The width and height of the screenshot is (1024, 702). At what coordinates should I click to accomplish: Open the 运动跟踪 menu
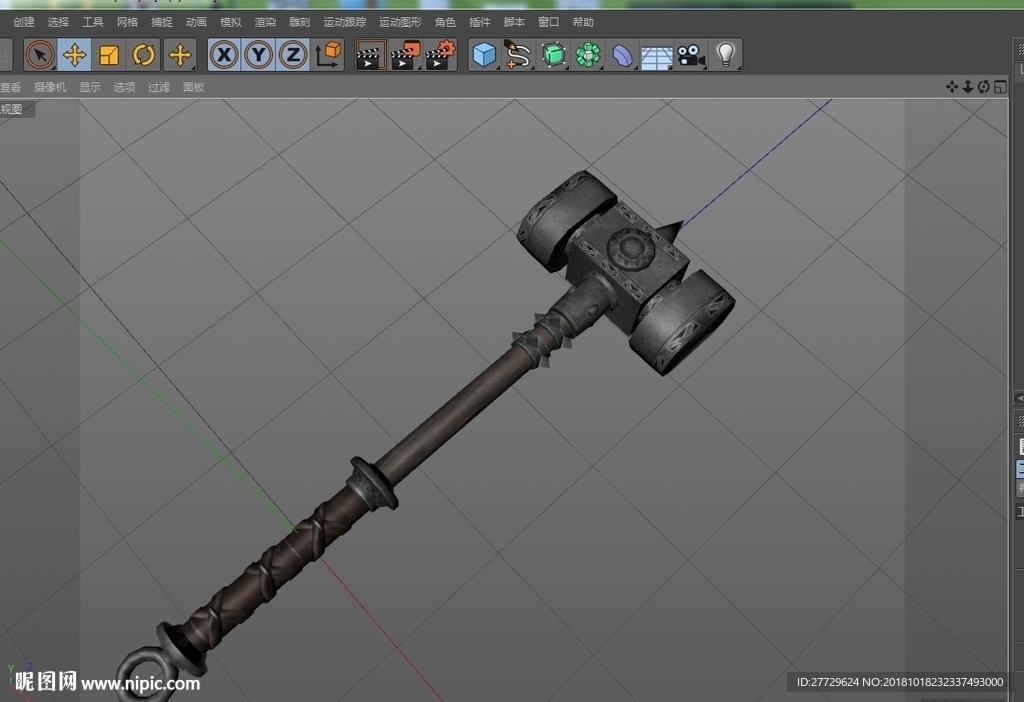click(x=345, y=22)
